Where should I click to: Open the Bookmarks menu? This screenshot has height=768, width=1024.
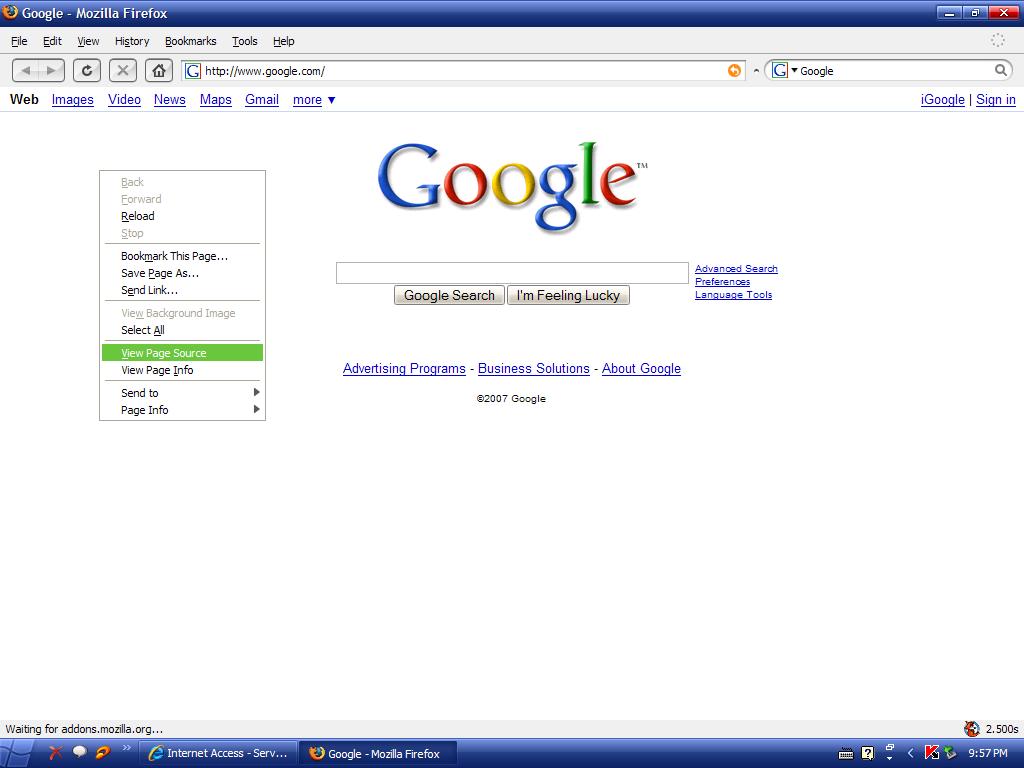(x=191, y=41)
